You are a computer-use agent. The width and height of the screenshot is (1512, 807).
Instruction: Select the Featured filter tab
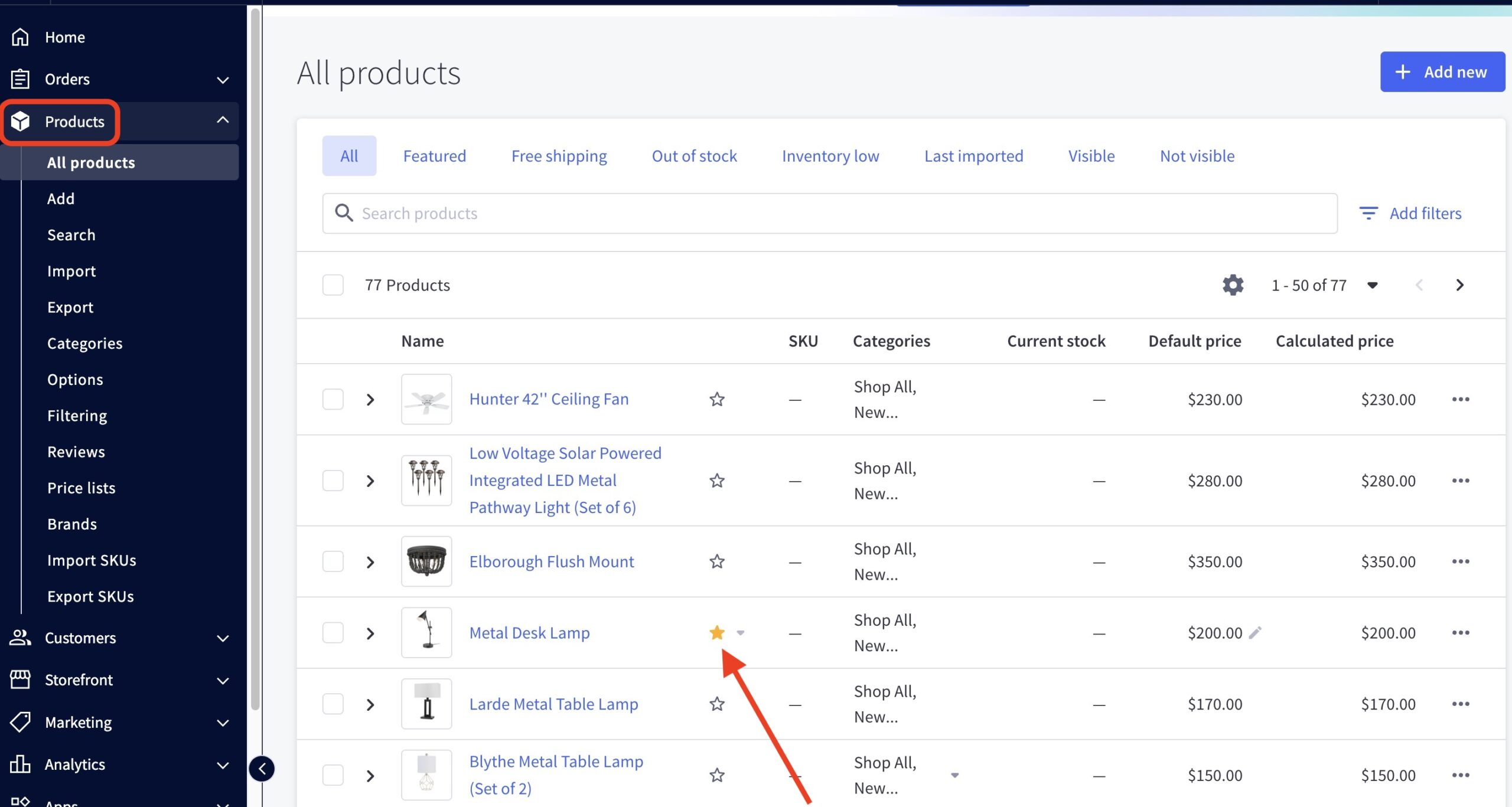pyautogui.click(x=434, y=155)
